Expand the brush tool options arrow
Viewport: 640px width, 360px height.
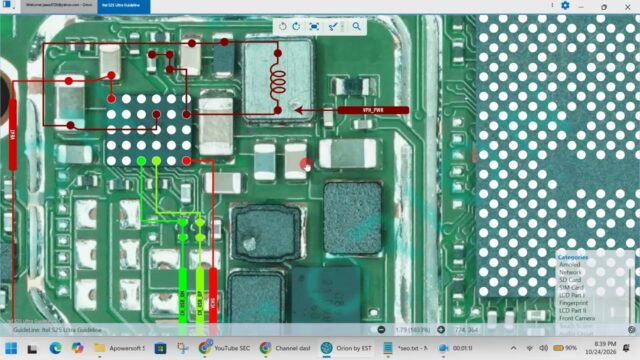pos(342,27)
